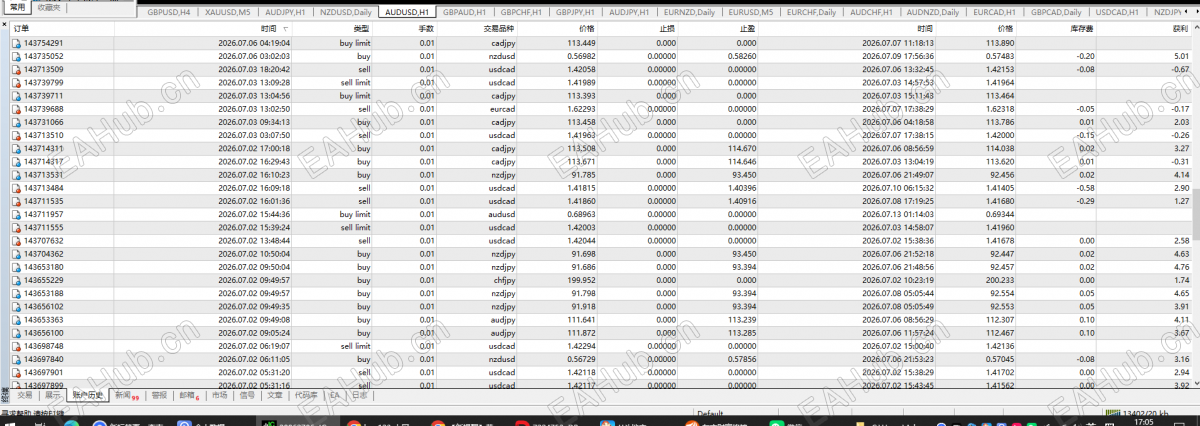
Task: Click the order icon for 143714317
Action: (16, 161)
